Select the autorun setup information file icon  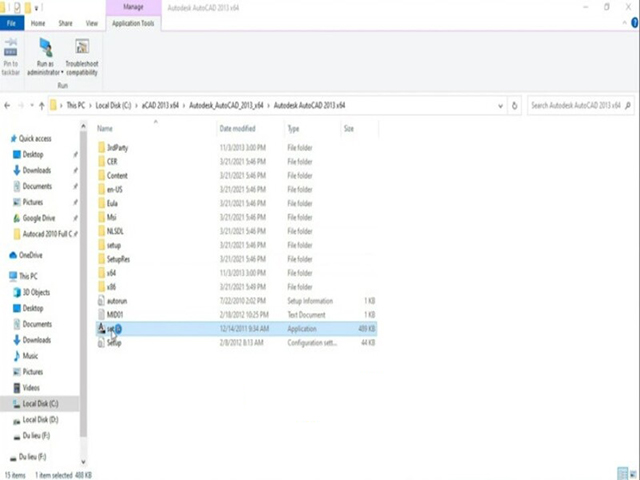point(101,301)
